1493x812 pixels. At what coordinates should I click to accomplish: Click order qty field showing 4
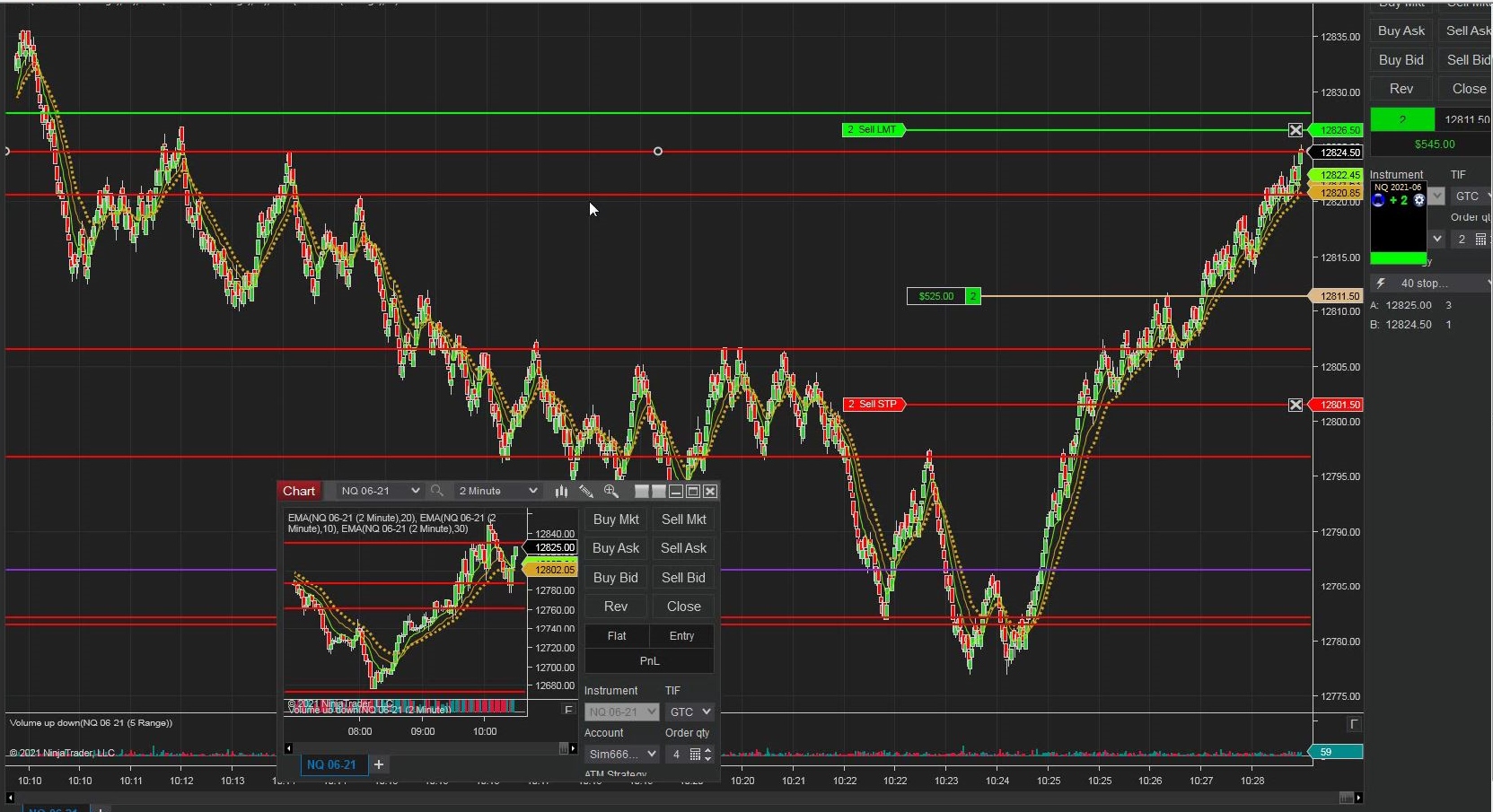click(676, 755)
